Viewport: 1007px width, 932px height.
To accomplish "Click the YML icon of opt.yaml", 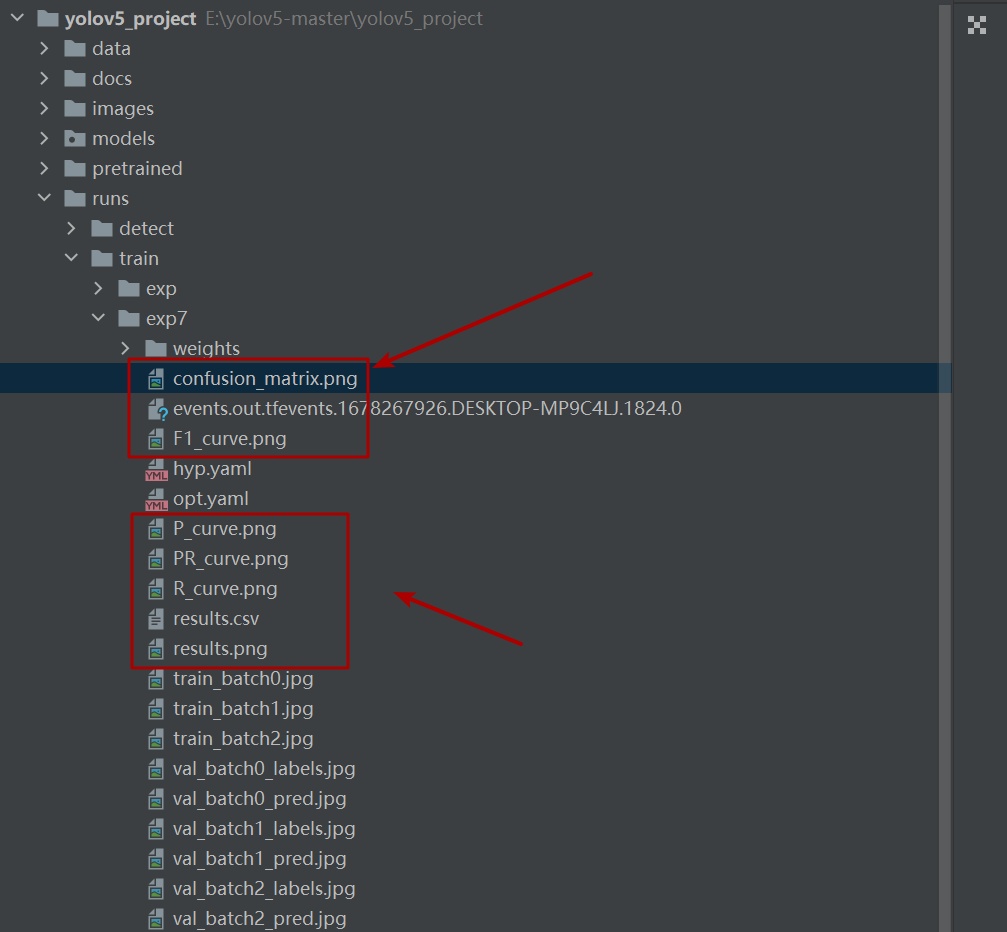I will coord(156,500).
